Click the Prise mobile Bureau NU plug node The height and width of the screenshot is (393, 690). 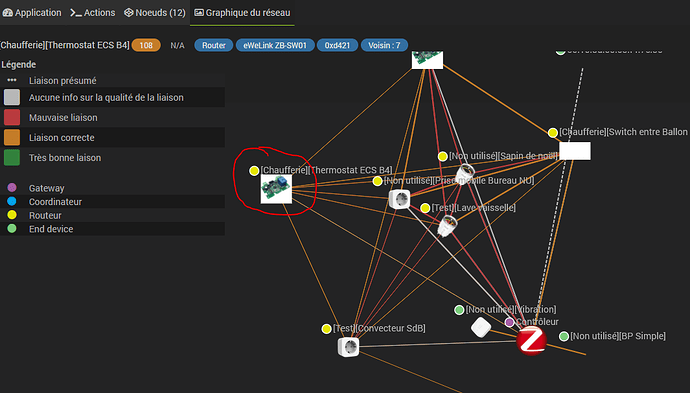[400, 199]
